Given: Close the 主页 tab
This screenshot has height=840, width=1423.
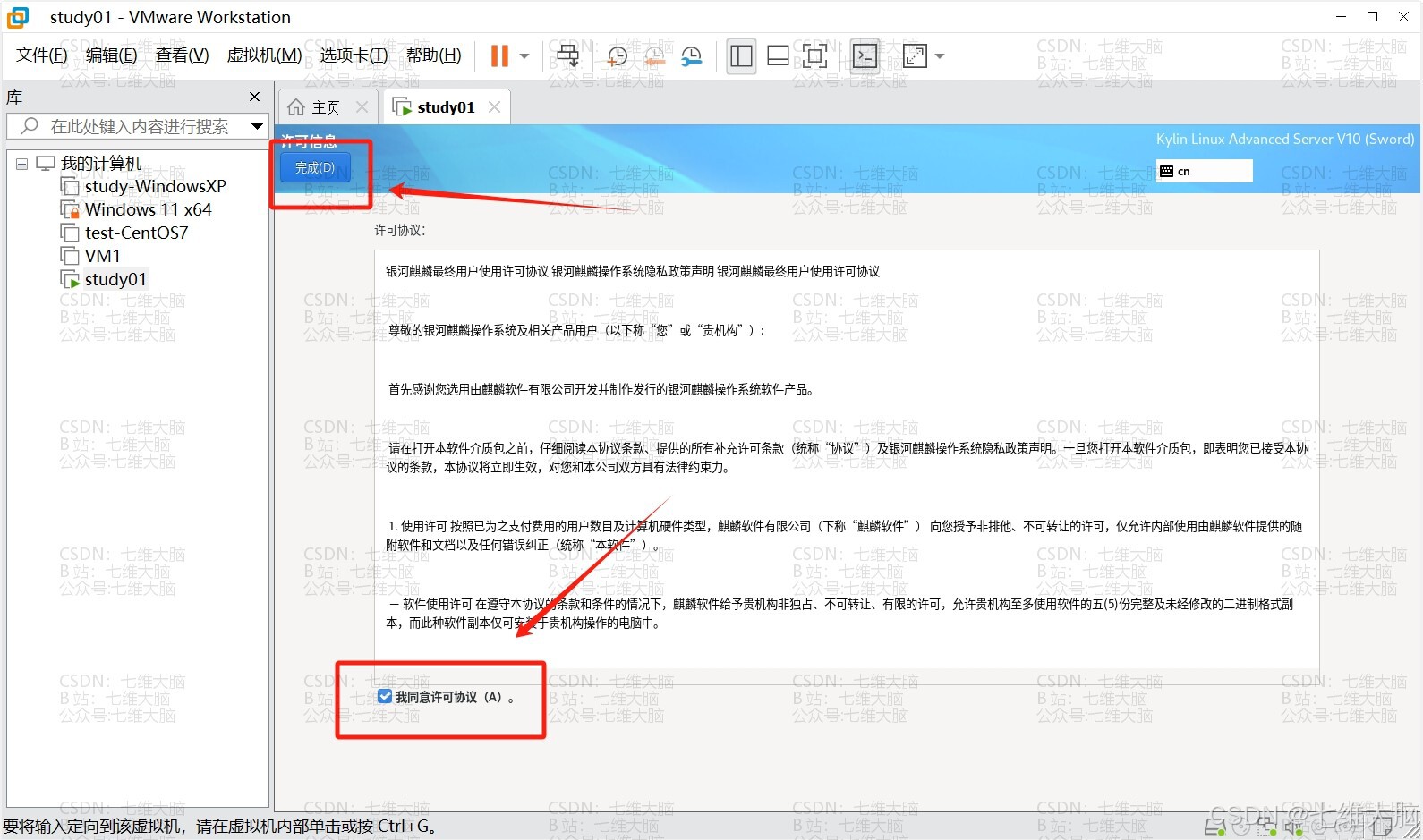Looking at the screenshot, I should point(362,107).
